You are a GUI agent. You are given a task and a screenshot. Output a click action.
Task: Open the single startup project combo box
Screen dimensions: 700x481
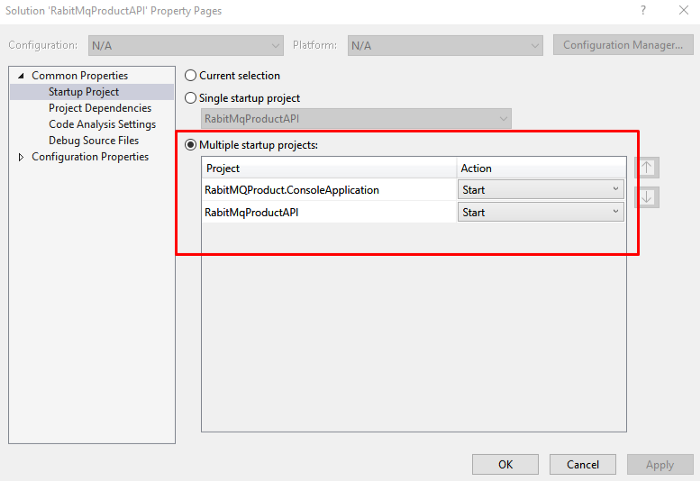(x=356, y=119)
